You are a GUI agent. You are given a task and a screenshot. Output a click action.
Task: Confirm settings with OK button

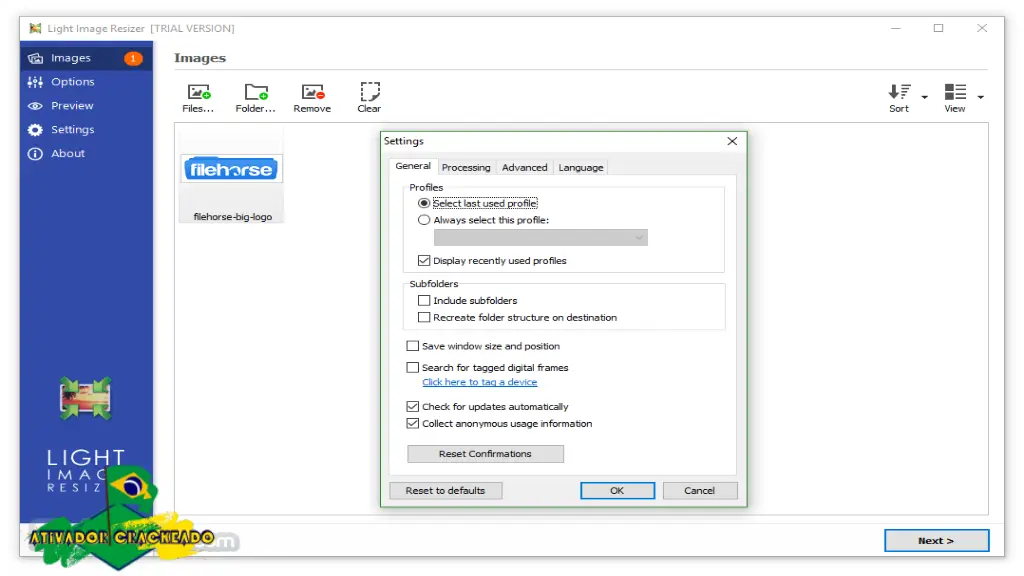point(617,490)
